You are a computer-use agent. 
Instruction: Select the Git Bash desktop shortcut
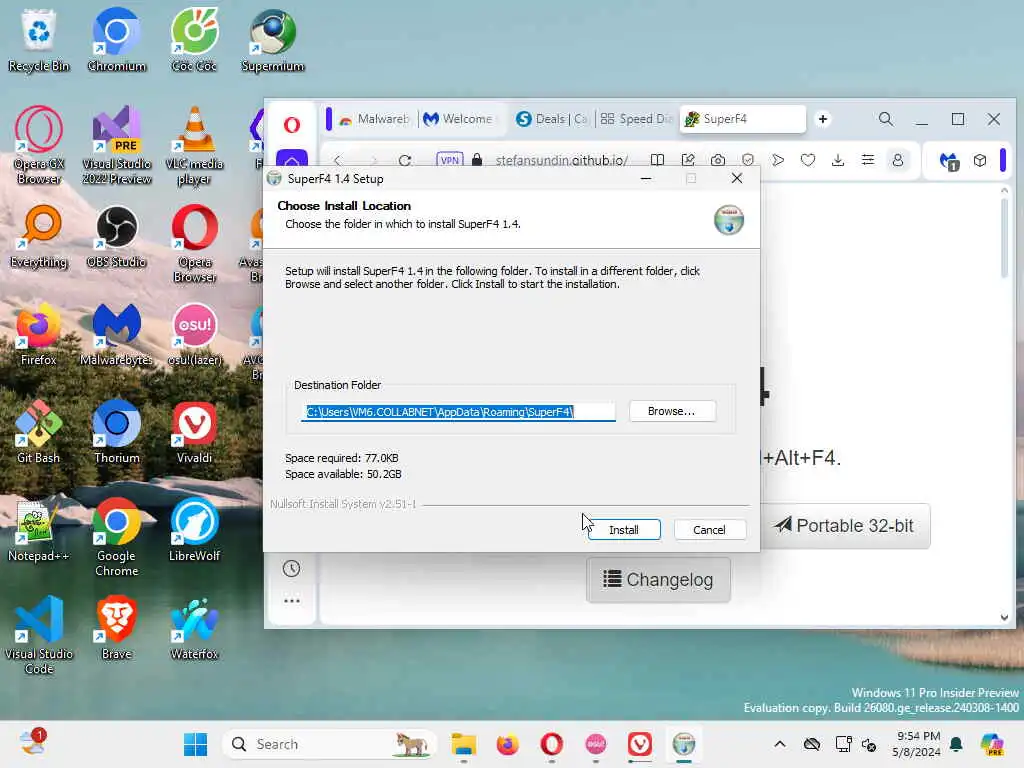39,432
